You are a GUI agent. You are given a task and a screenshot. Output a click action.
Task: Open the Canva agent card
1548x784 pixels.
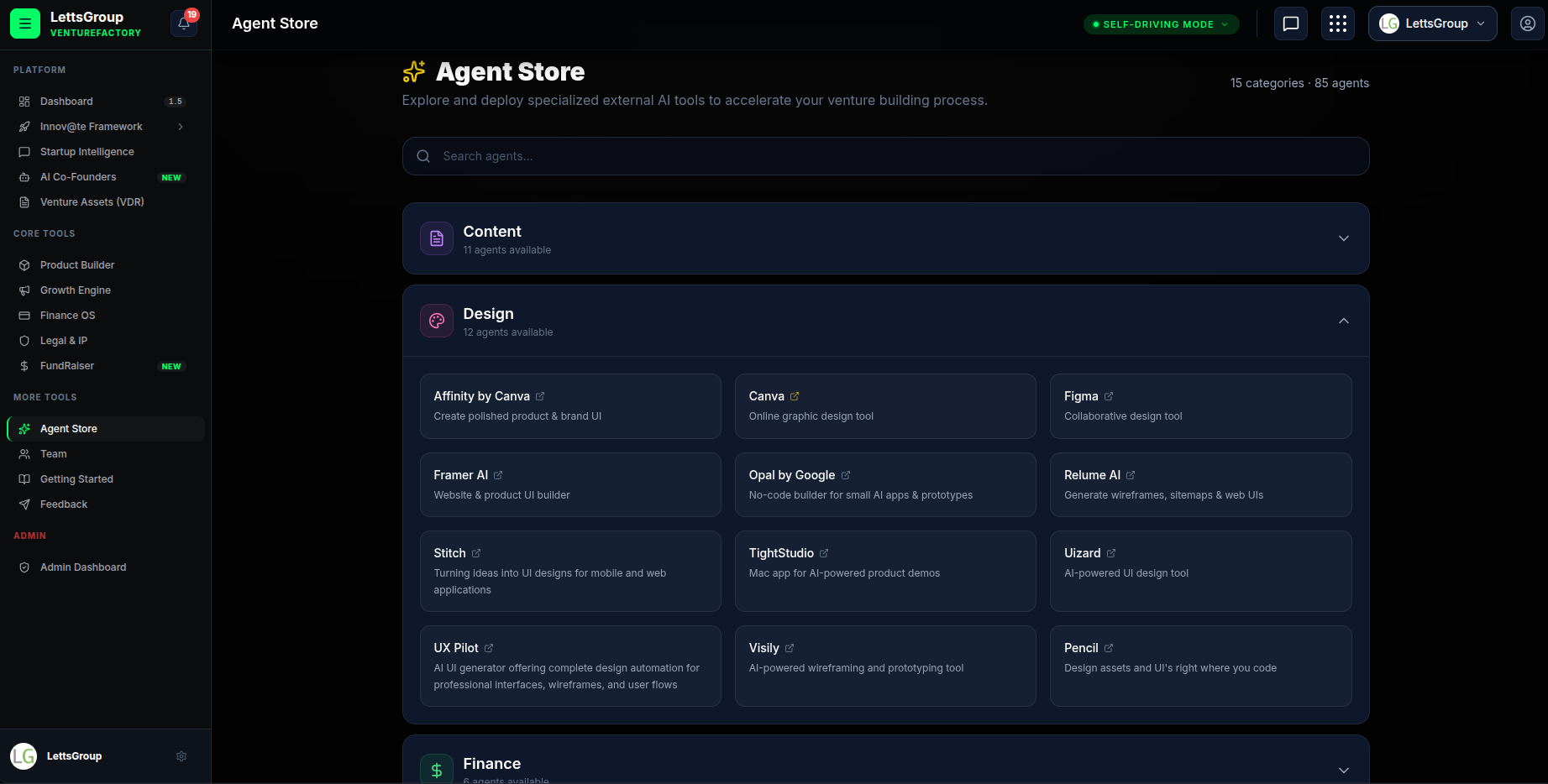(885, 406)
